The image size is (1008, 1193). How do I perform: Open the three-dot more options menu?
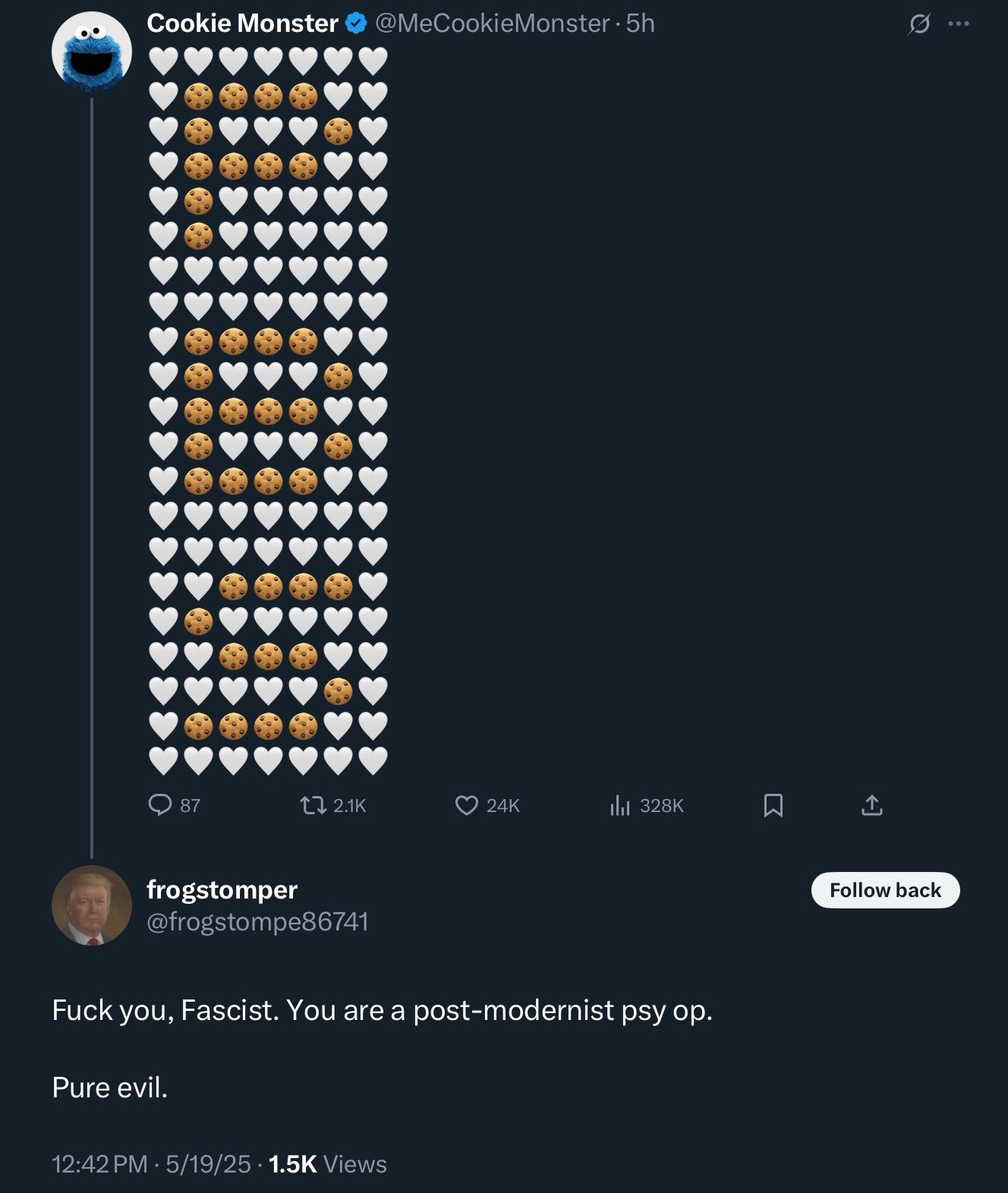pos(959,24)
